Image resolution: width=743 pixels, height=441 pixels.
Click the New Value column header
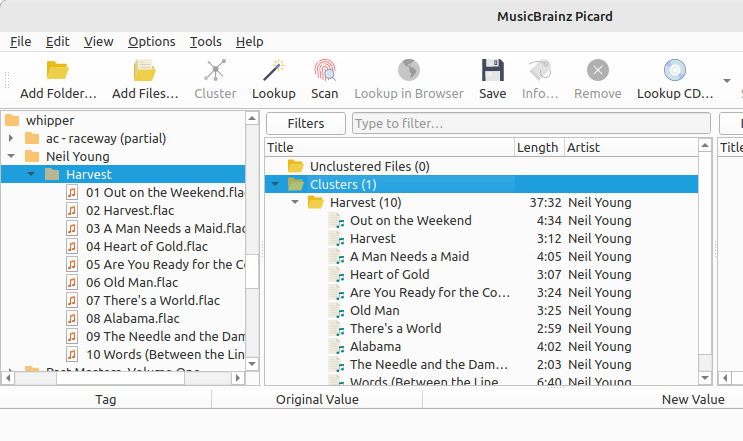(693, 399)
